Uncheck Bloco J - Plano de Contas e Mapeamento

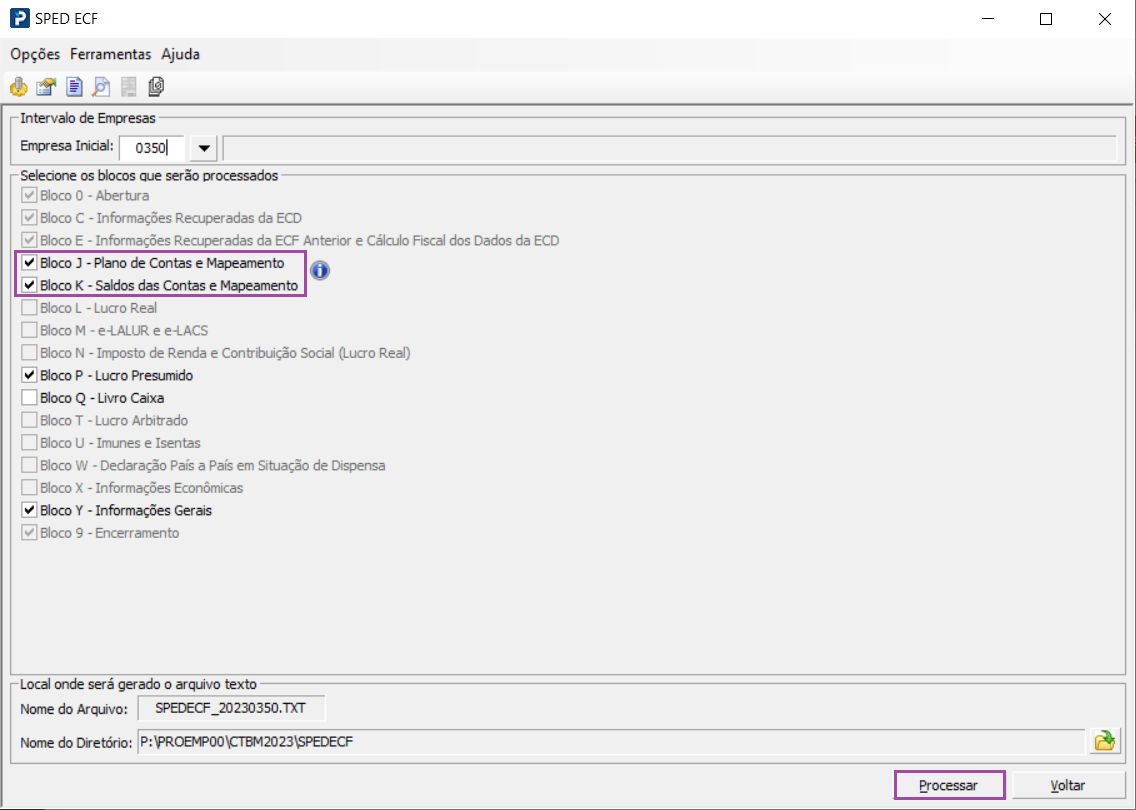(x=29, y=263)
